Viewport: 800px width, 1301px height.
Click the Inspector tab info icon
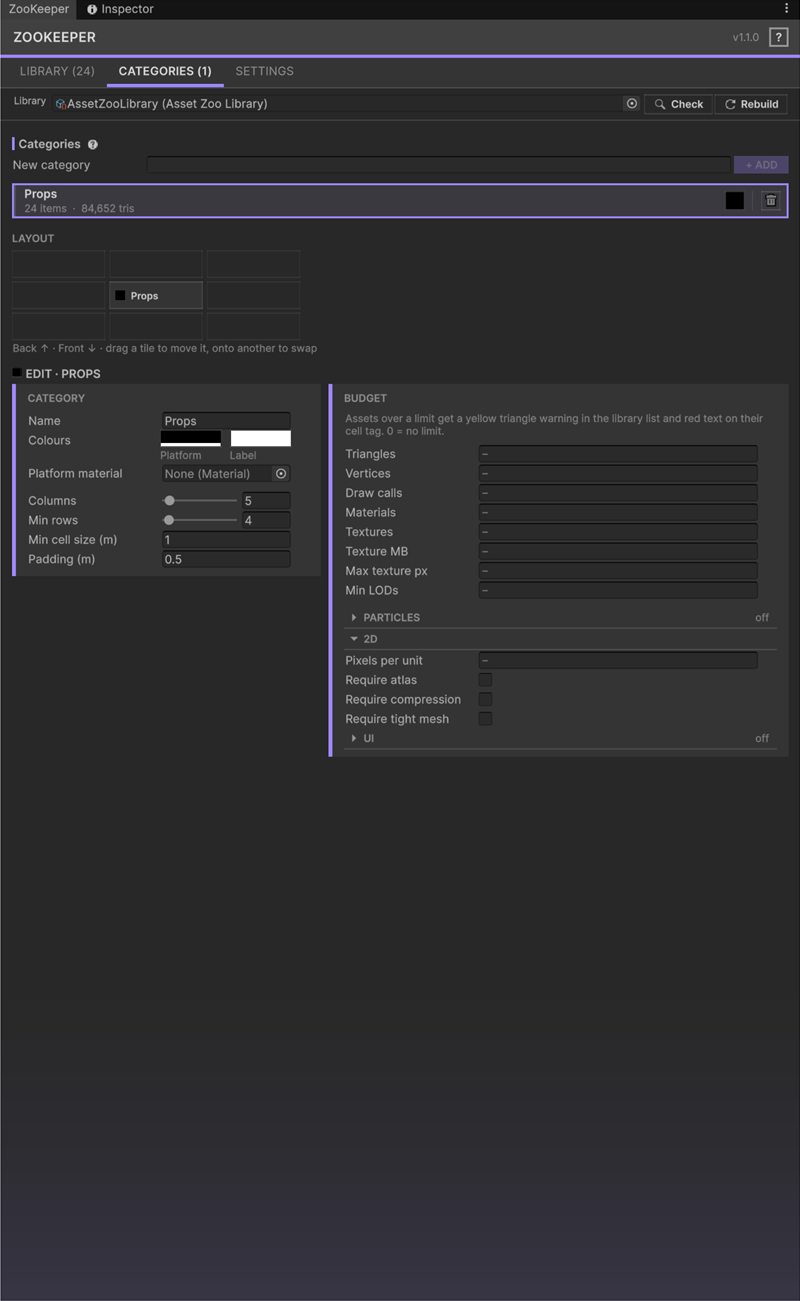coord(92,9)
